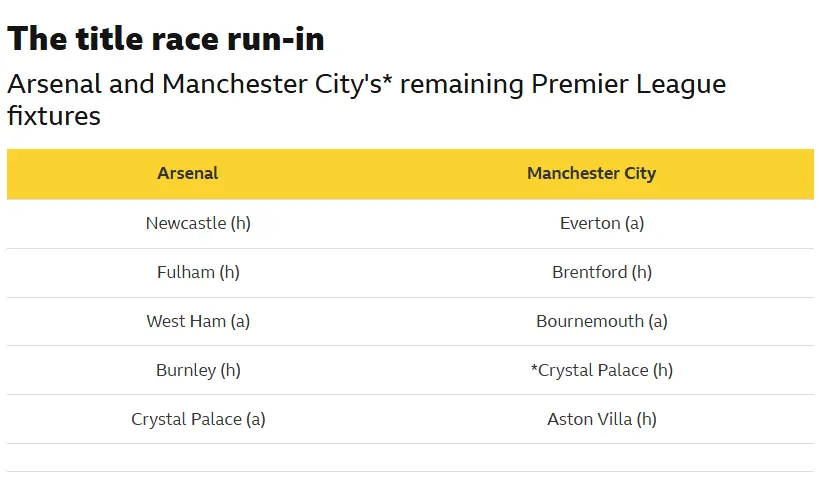Select the Manchester City column header
The width and height of the screenshot is (819, 488).
[x=591, y=173]
